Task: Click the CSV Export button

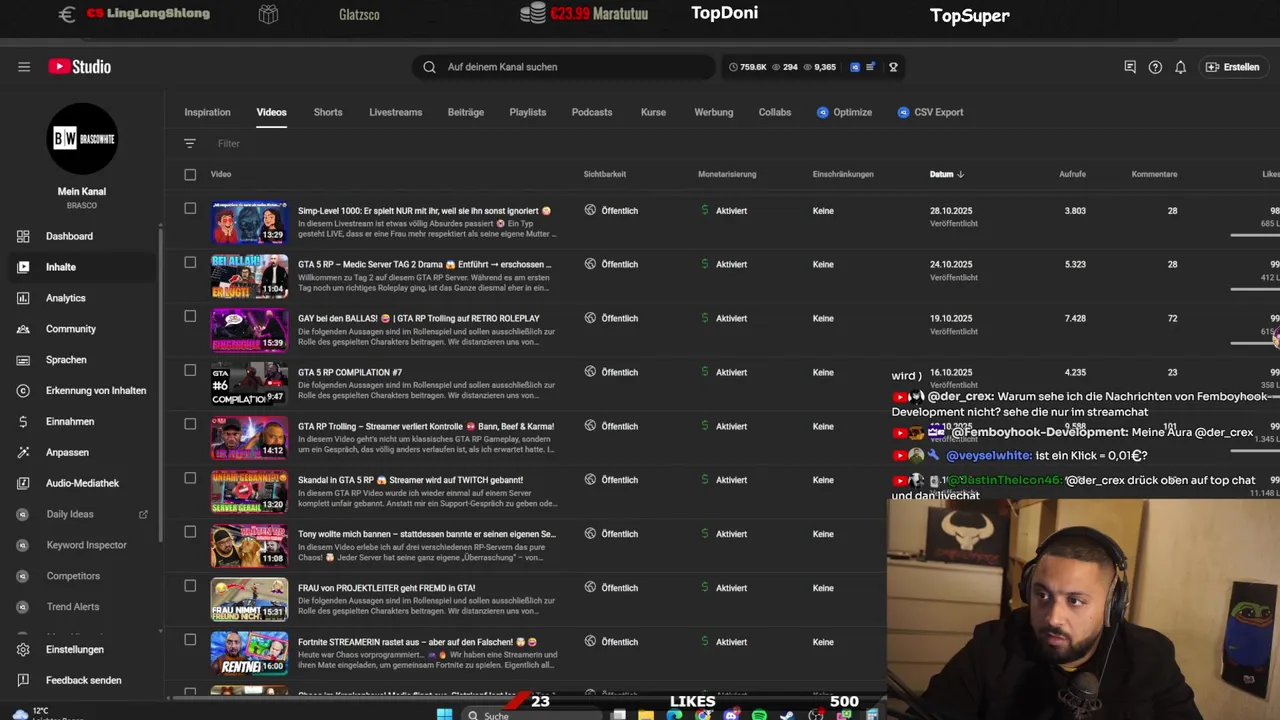Action: [x=930, y=112]
